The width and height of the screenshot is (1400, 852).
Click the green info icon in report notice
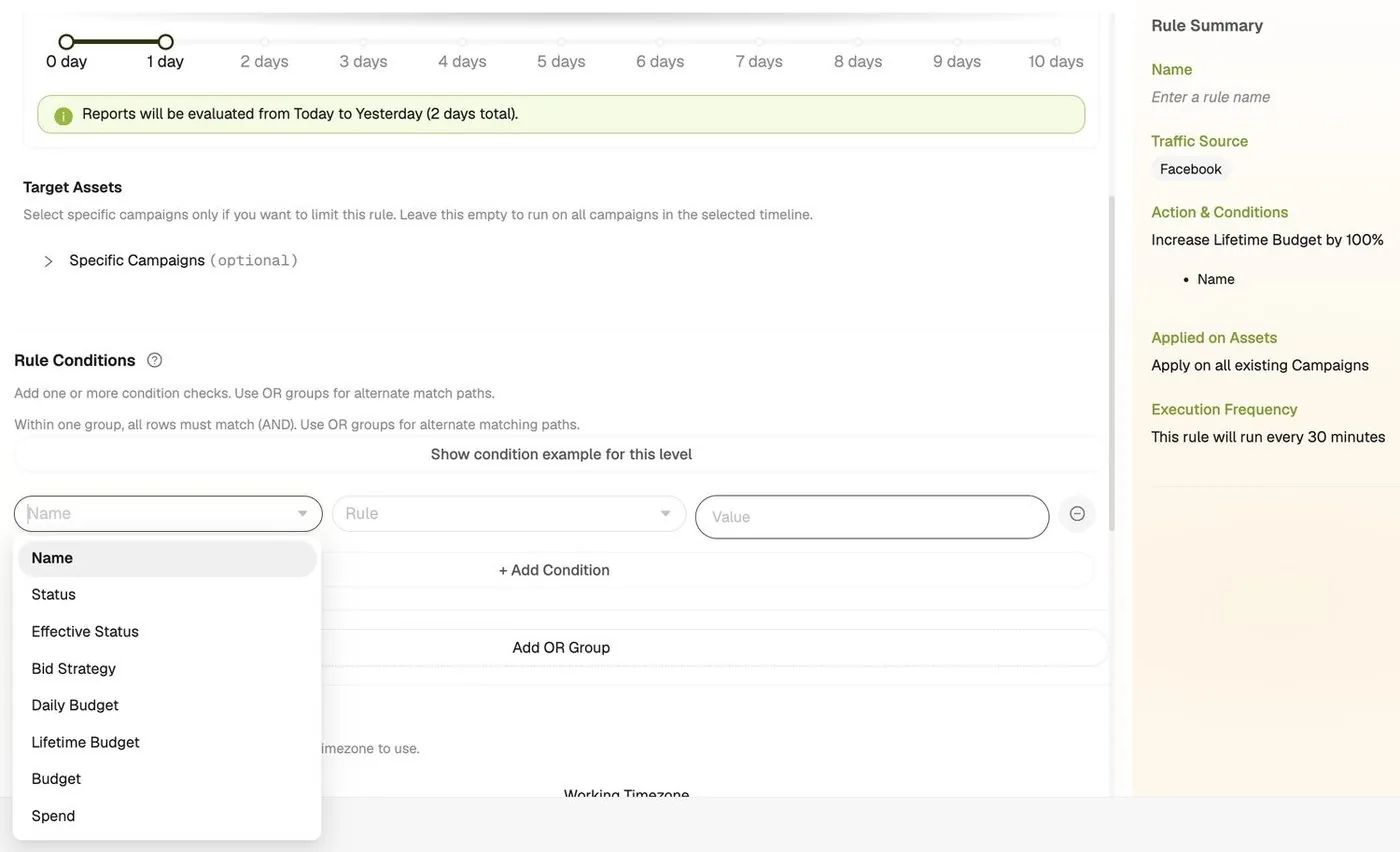63,116
